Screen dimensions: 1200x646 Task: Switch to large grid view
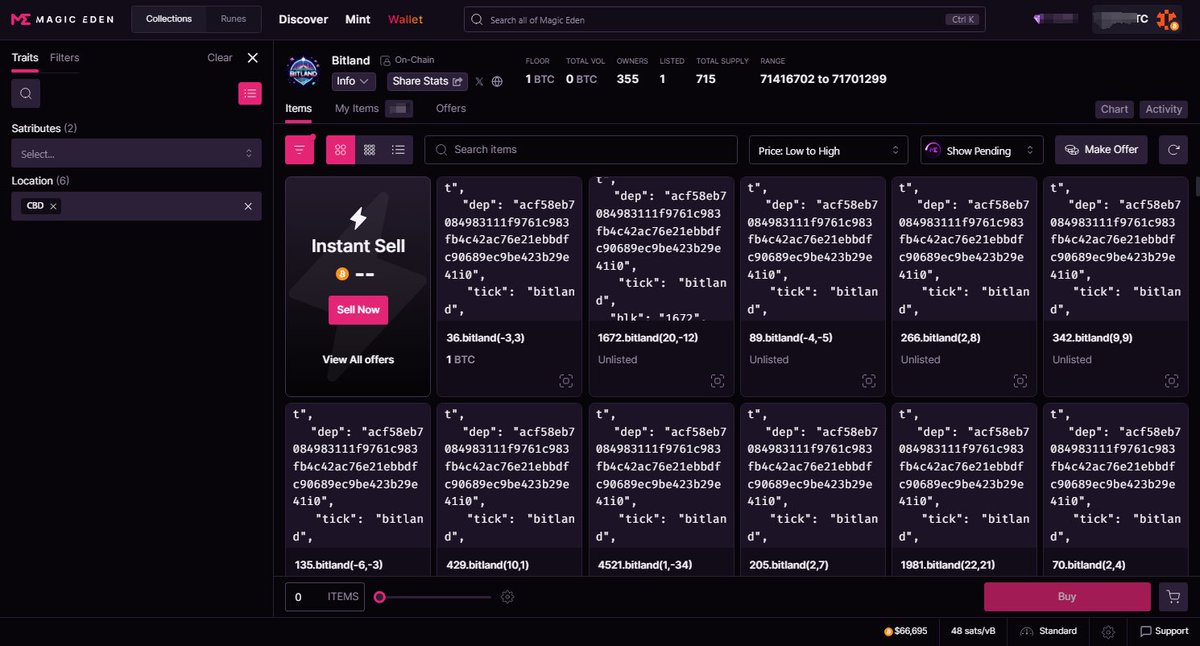click(x=340, y=150)
